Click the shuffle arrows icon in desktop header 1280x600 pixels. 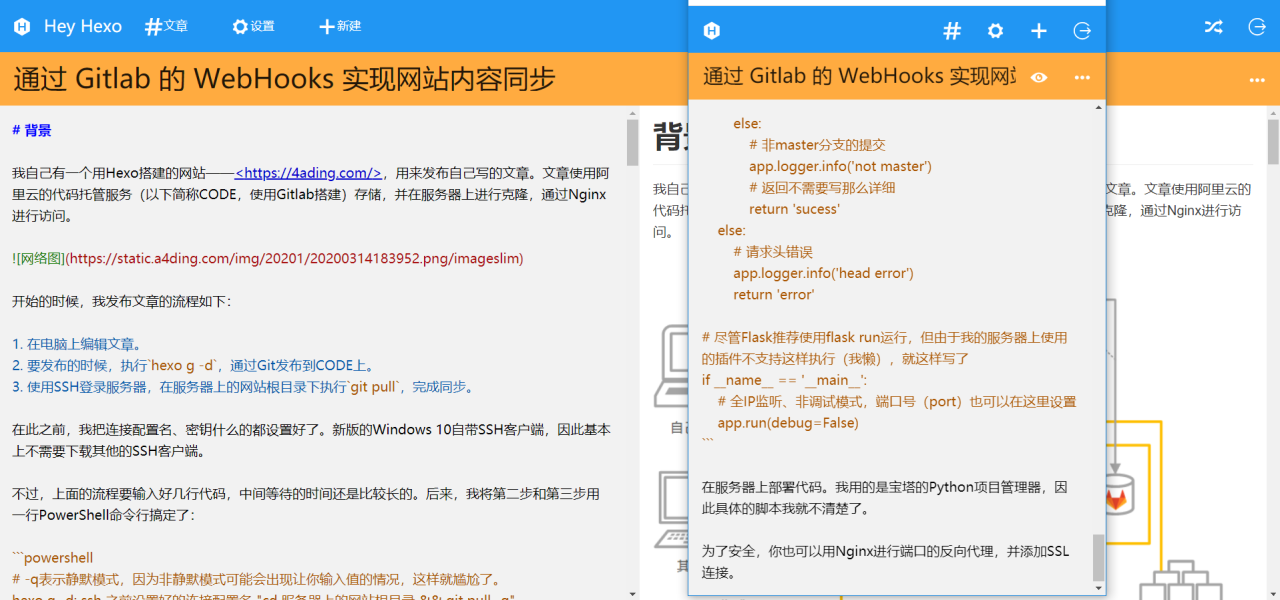1213,27
